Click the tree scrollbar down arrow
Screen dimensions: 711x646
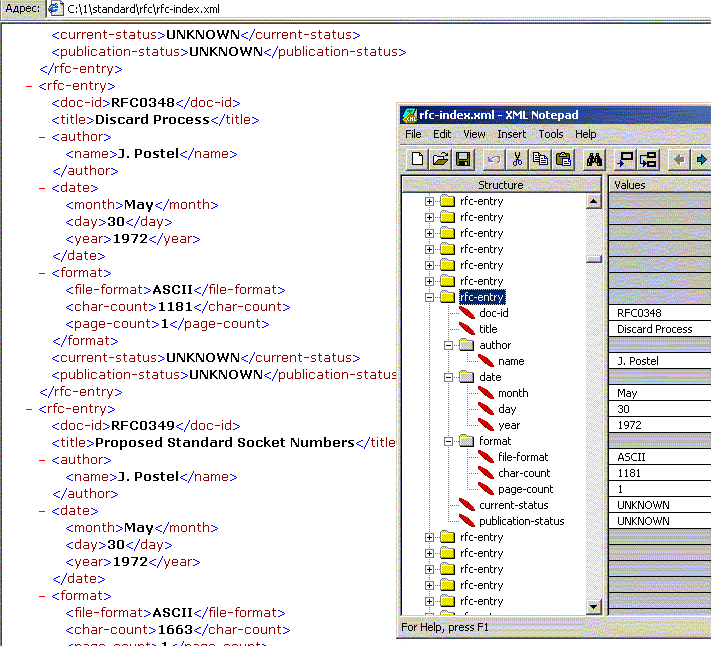594,606
